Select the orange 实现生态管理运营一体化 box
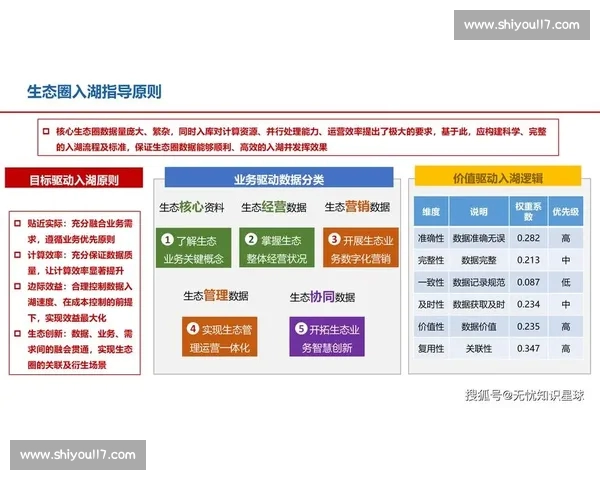Viewport: 600px width, 480px height. (220, 337)
